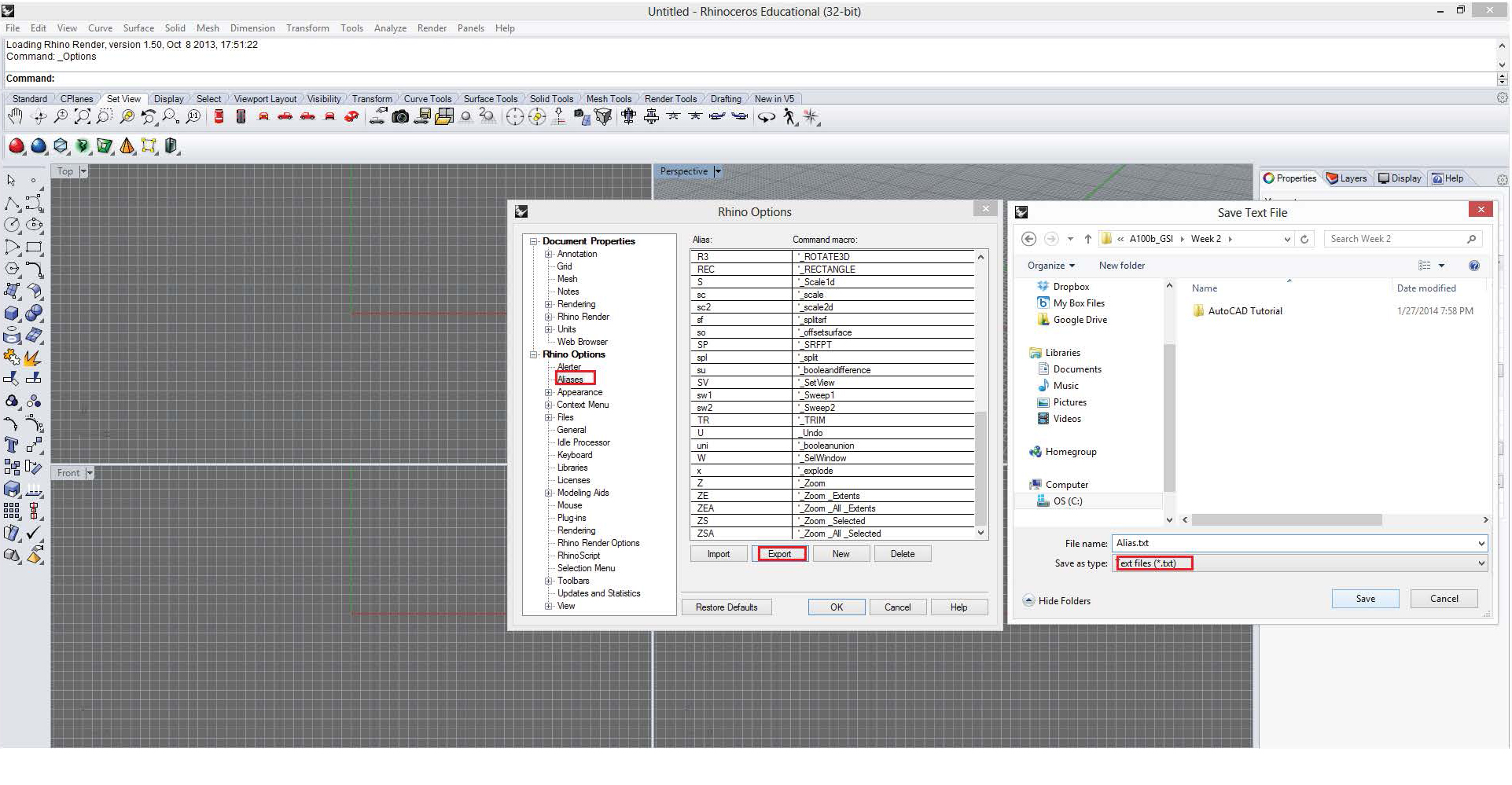
Task: Expand the Appearance node in Rhino Options
Action: click(x=548, y=392)
